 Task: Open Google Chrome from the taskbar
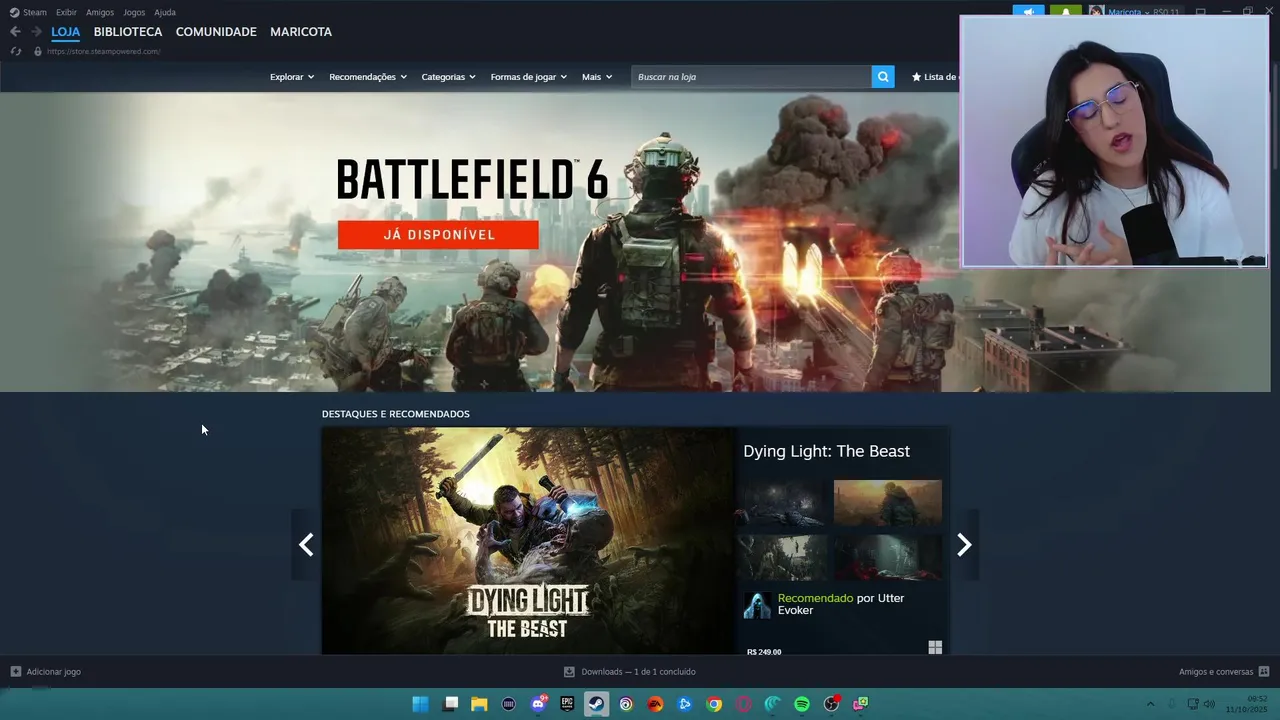(x=714, y=704)
